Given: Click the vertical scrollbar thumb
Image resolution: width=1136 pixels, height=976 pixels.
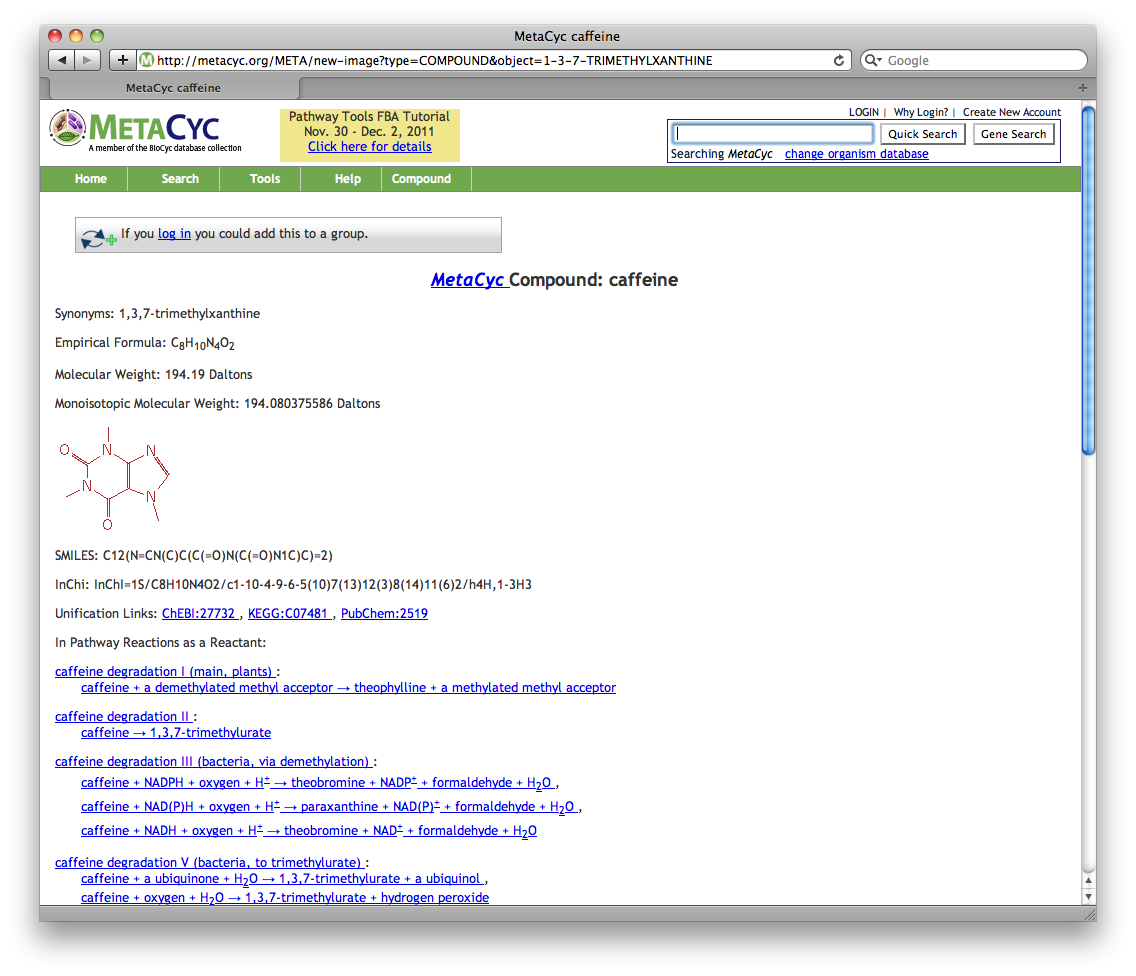Looking at the screenshot, I should click(1088, 280).
